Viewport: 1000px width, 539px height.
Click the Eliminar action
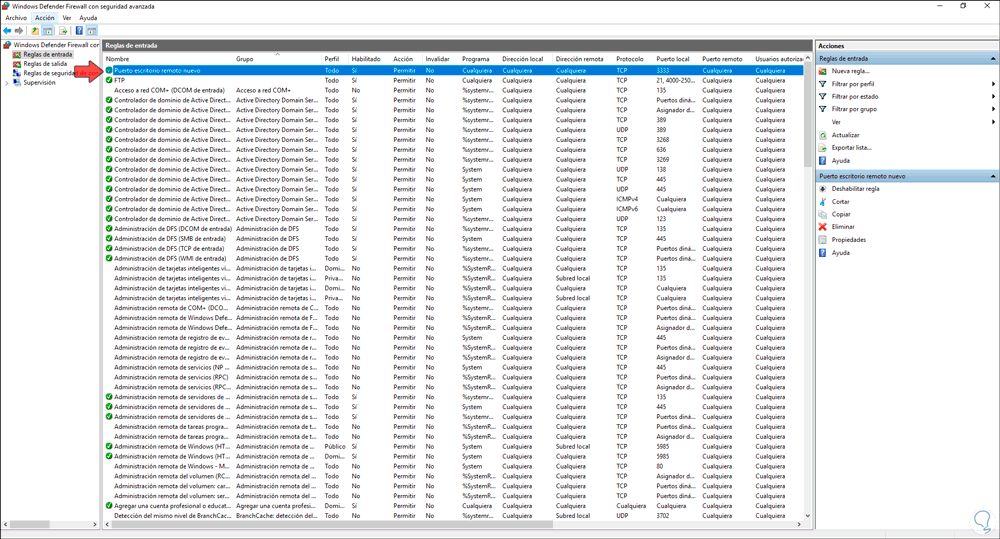[x=843, y=226]
